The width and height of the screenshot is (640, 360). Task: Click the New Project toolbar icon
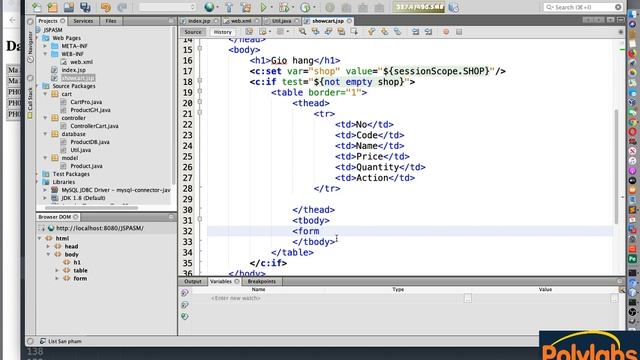(53, 7)
